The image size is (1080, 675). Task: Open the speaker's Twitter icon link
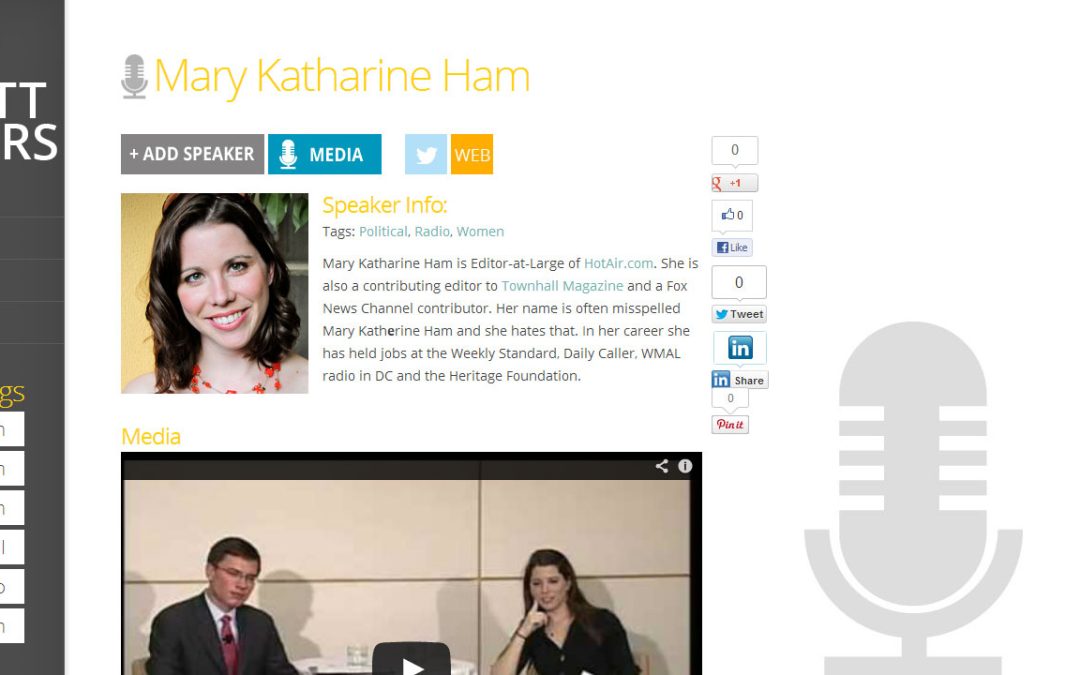pos(426,154)
